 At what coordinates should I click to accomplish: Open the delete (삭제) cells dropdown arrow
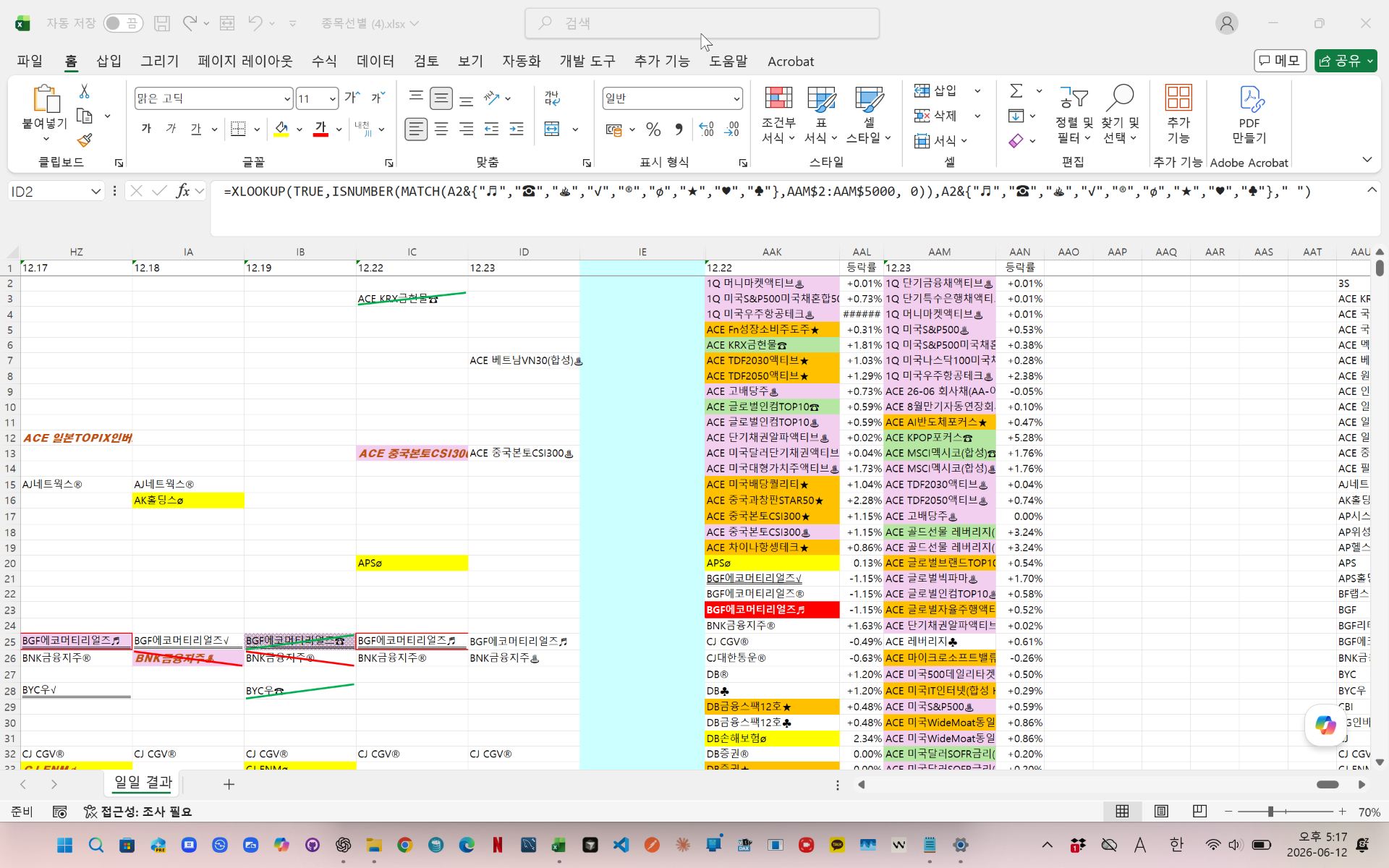click(977, 116)
